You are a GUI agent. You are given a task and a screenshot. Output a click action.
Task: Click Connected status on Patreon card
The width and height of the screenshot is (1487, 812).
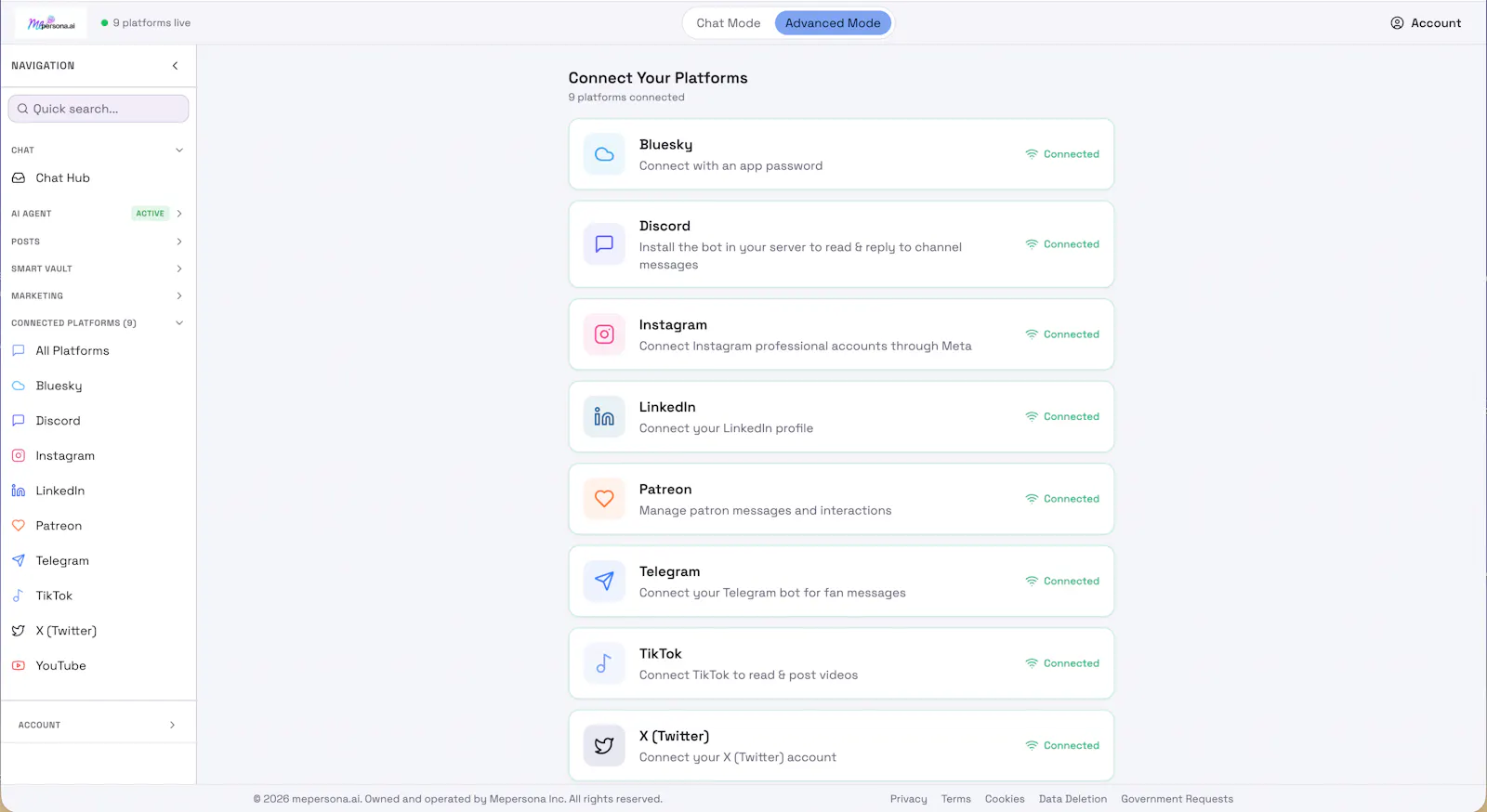point(1062,499)
